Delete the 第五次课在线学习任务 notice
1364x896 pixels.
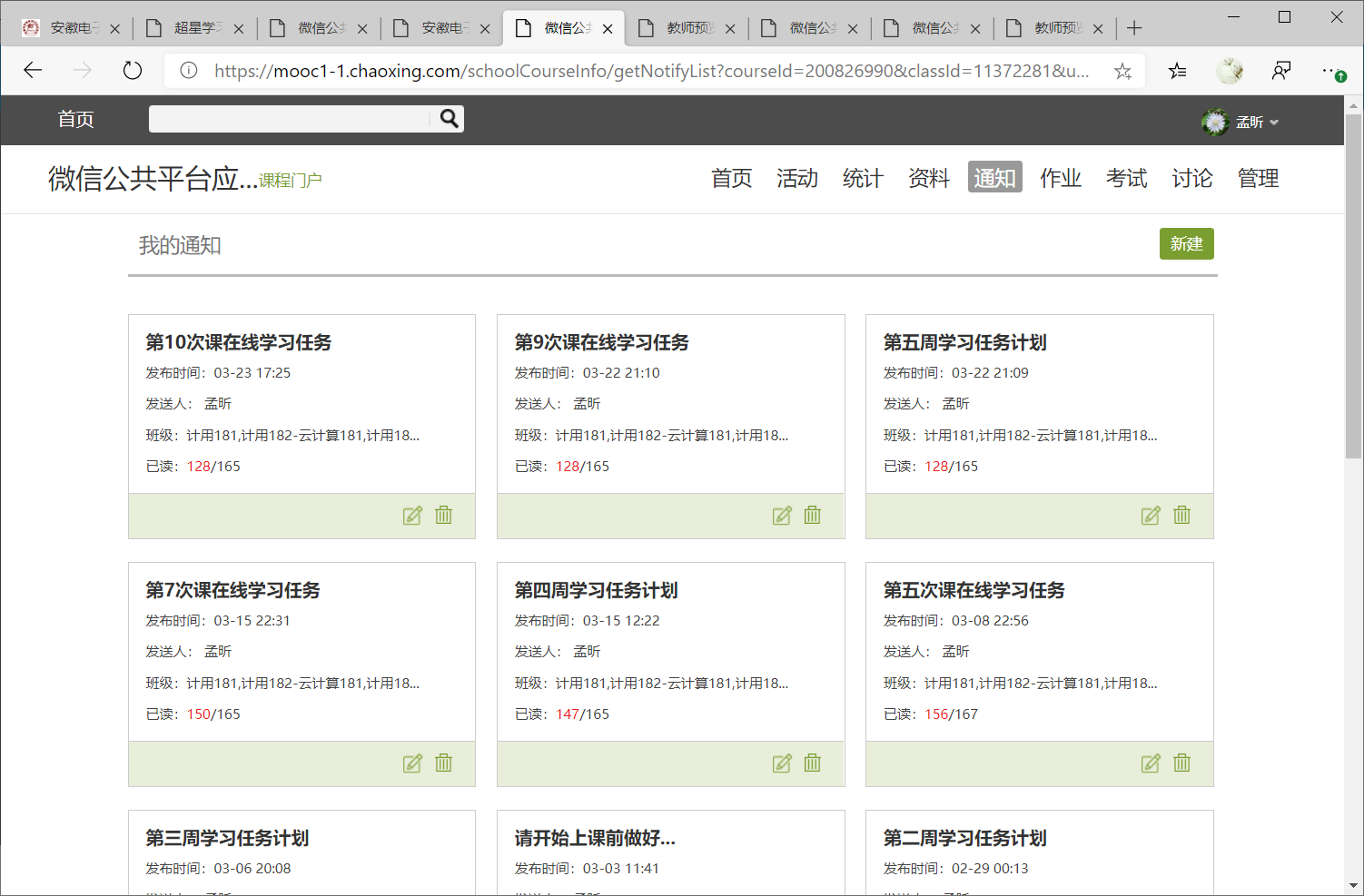tap(1181, 763)
